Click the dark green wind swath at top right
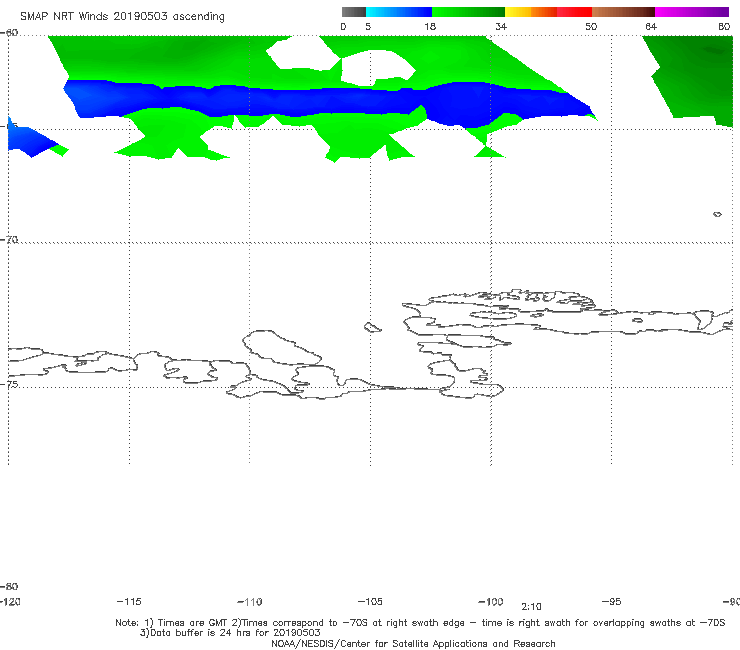 pyautogui.click(x=694, y=76)
